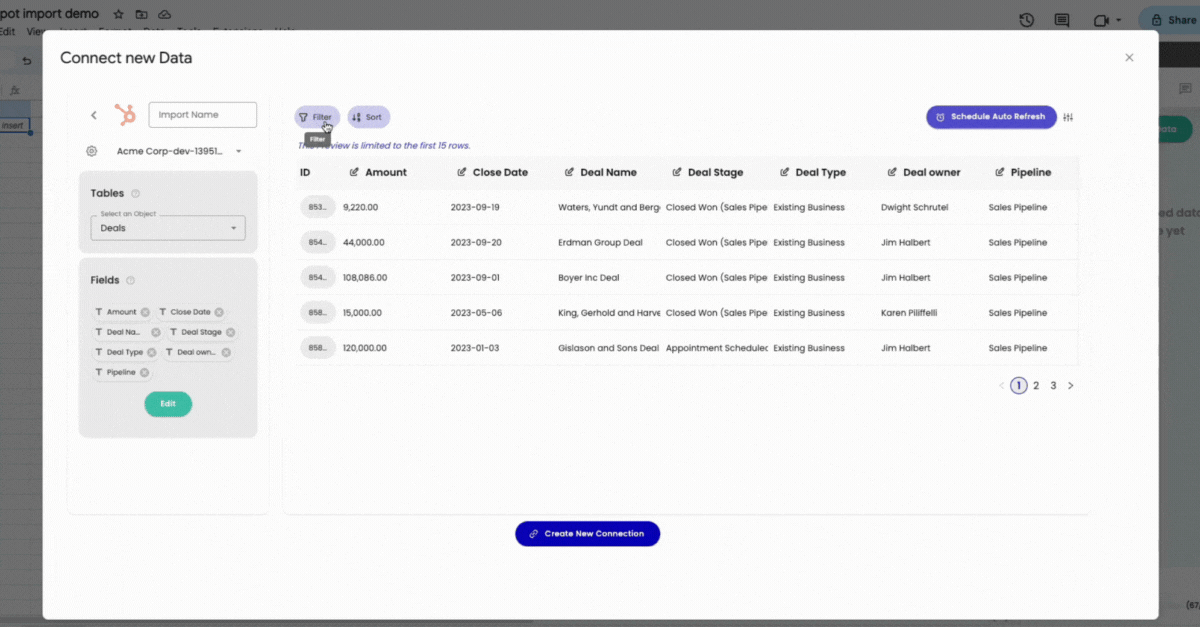The width and height of the screenshot is (1200, 627).
Task: Click Schedule Auto Refresh button
Action: [991, 117]
